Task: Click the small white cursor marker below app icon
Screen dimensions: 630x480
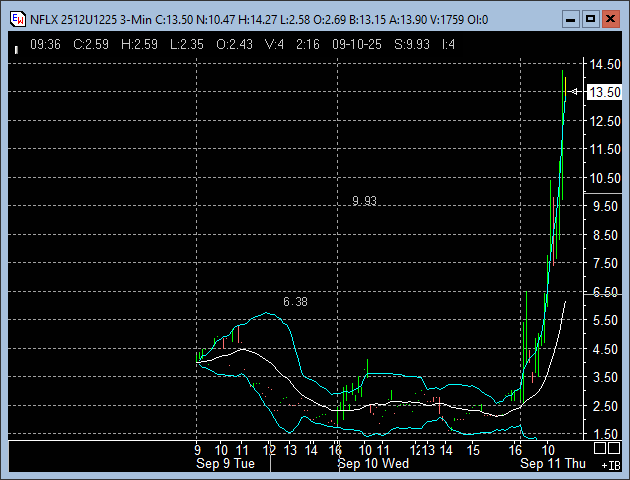Action: 16,50
